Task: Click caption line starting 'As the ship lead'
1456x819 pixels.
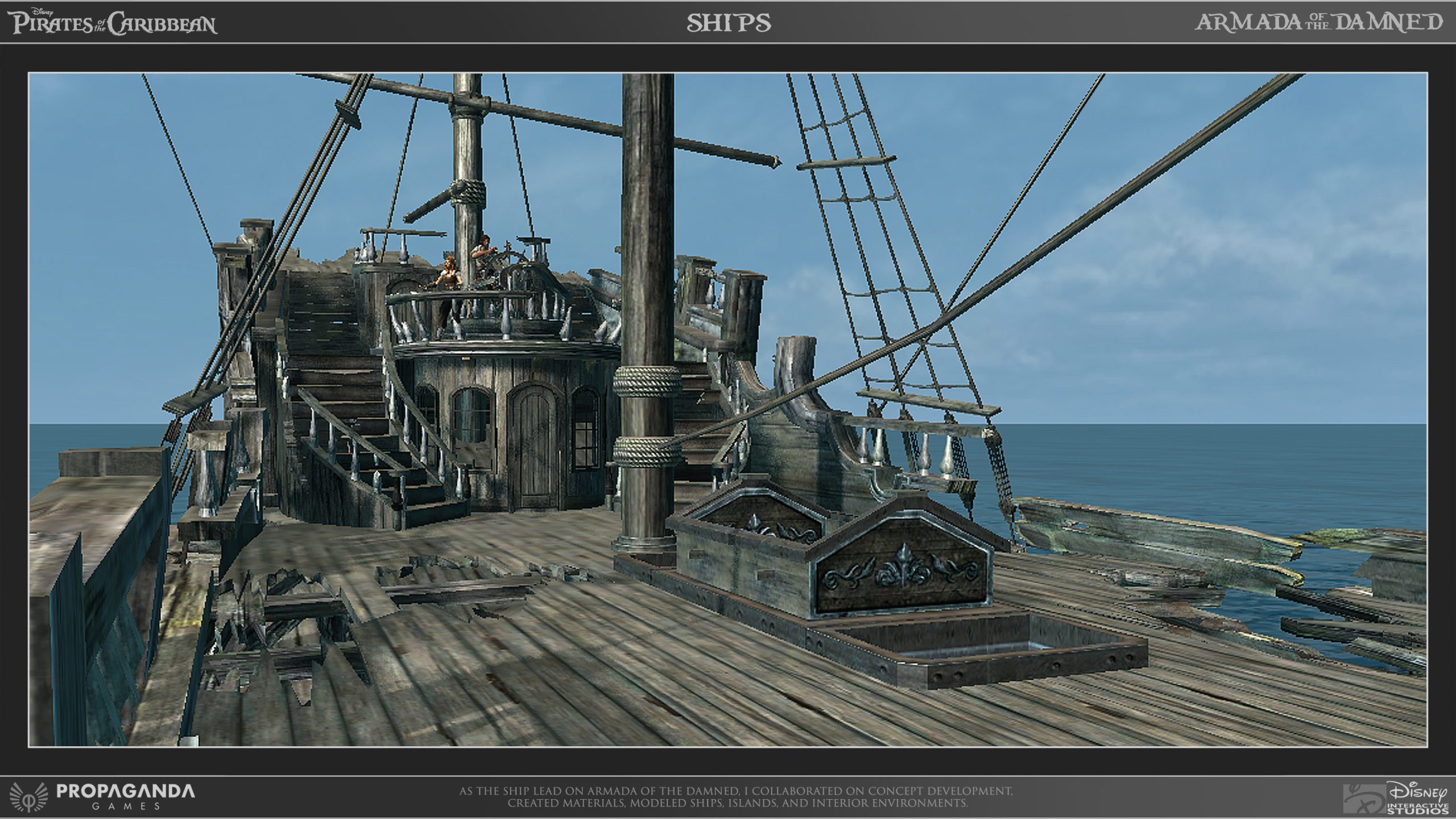Action: 736,791
